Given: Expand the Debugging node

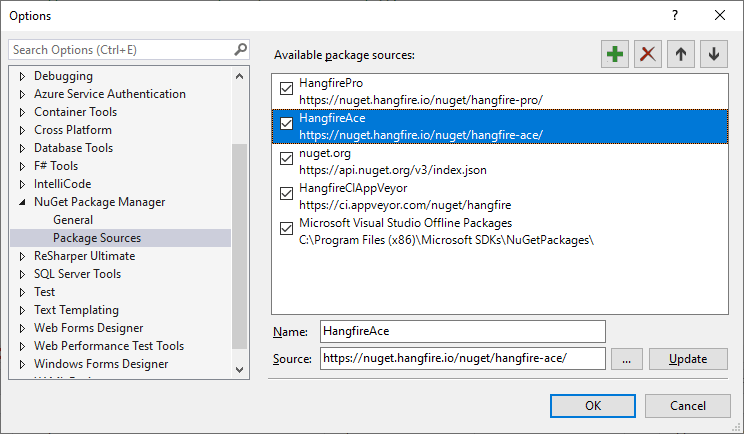Looking at the screenshot, I should click(22, 76).
